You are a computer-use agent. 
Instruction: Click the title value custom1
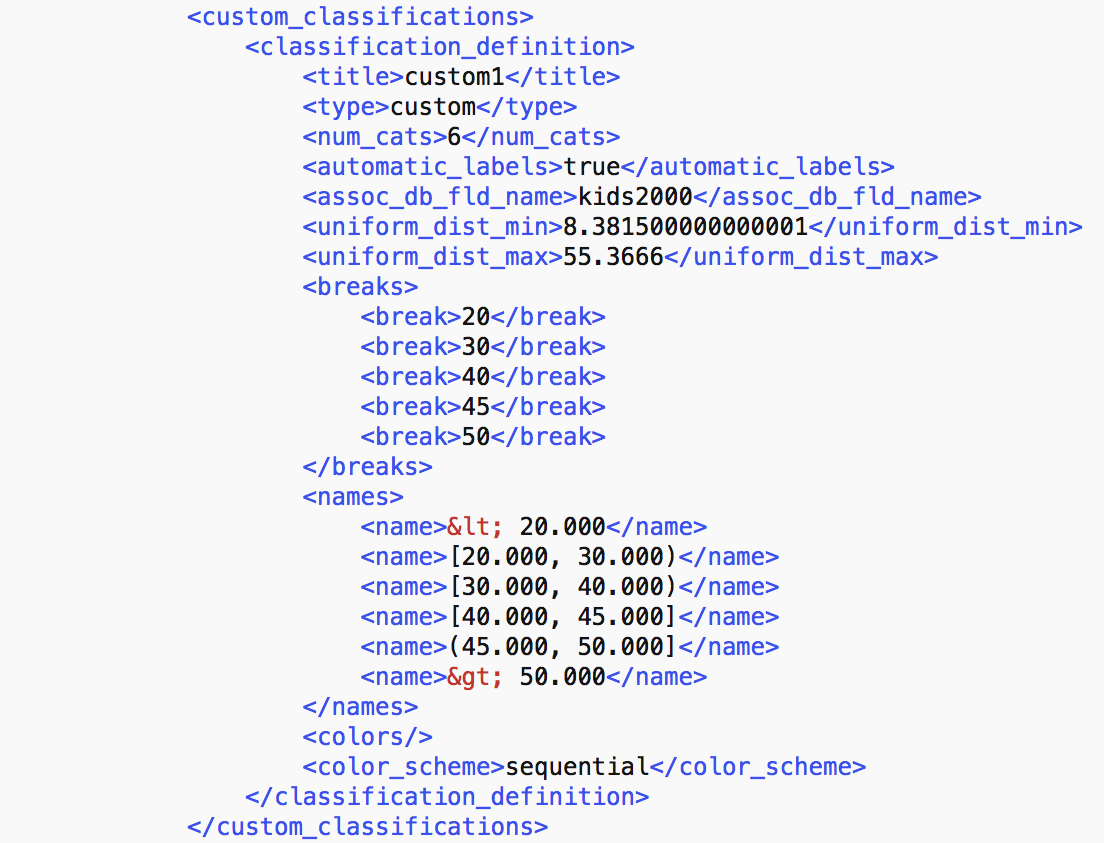tap(455, 77)
